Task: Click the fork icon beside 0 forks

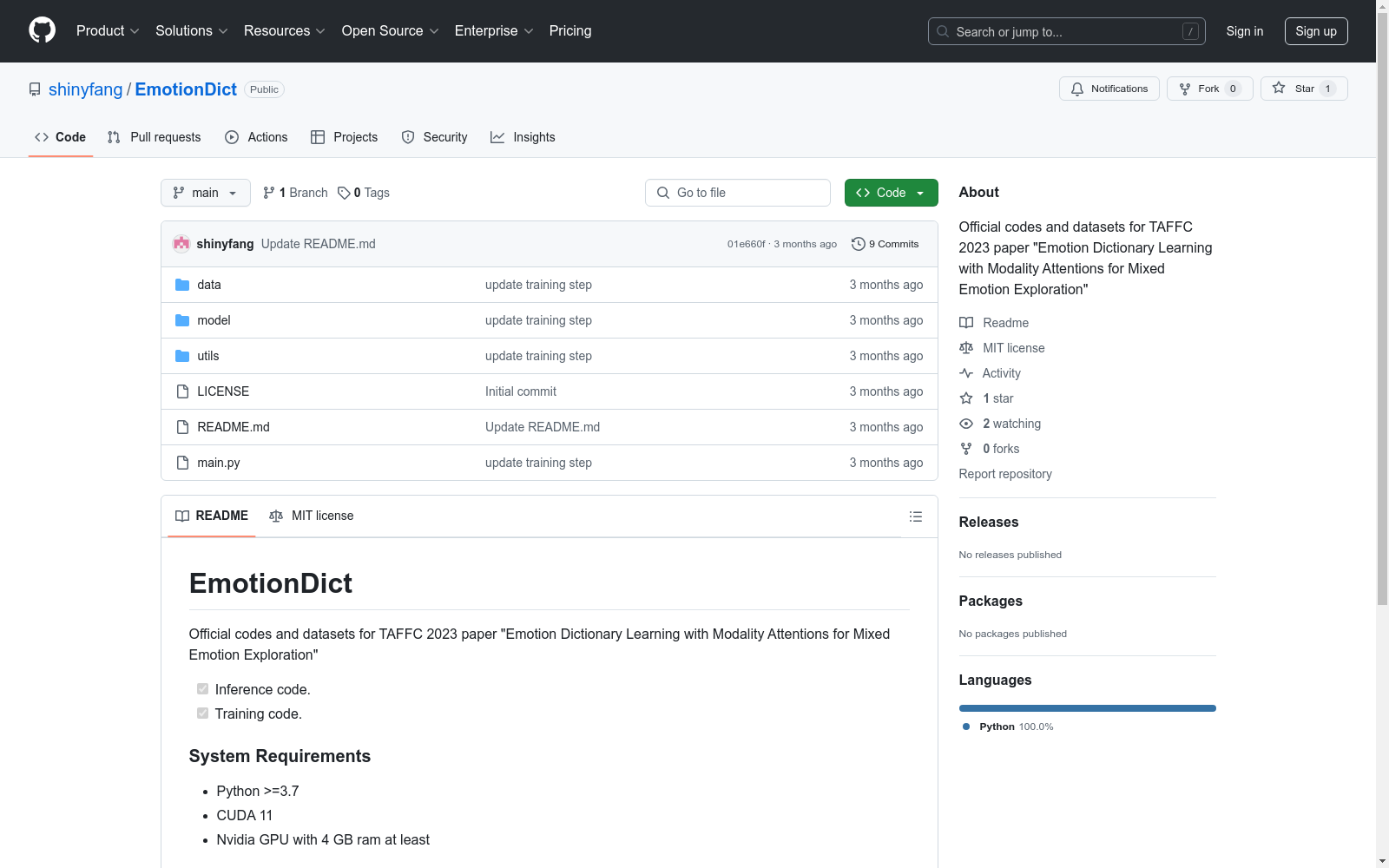Action: pos(966,449)
